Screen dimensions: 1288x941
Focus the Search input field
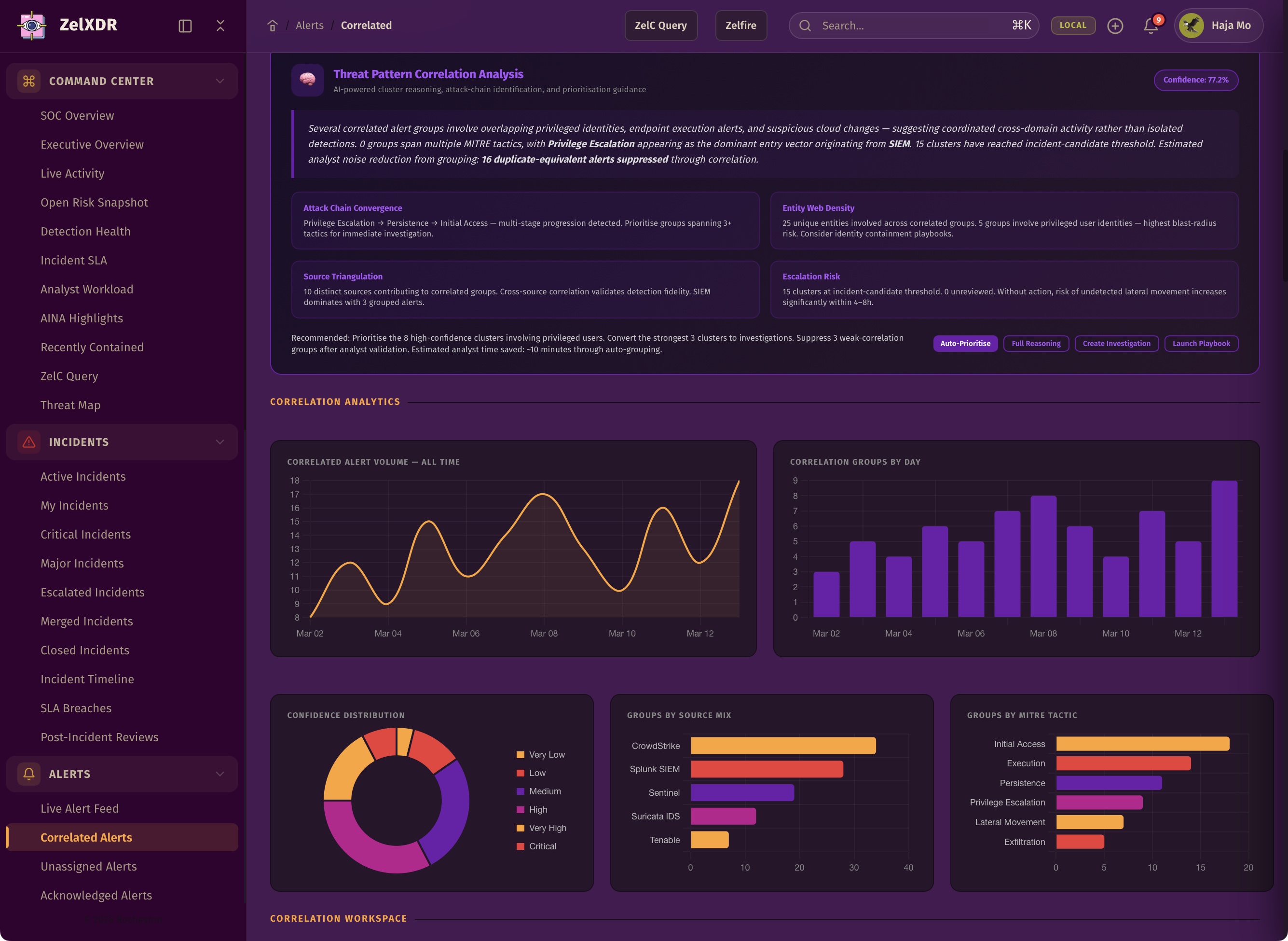[x=911, y=26]
